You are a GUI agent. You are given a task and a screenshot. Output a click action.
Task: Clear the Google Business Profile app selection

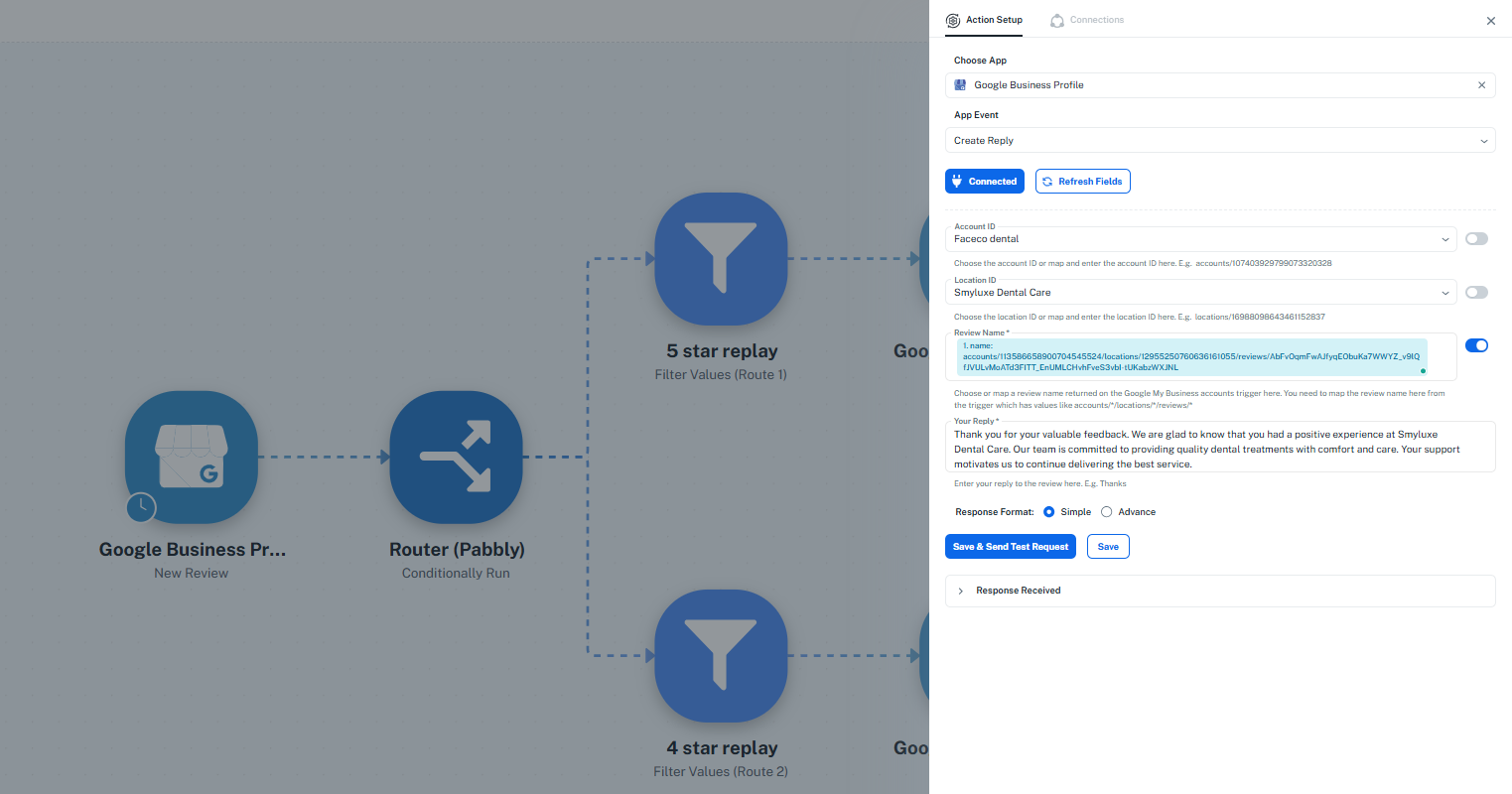[x=1481, y=85]
